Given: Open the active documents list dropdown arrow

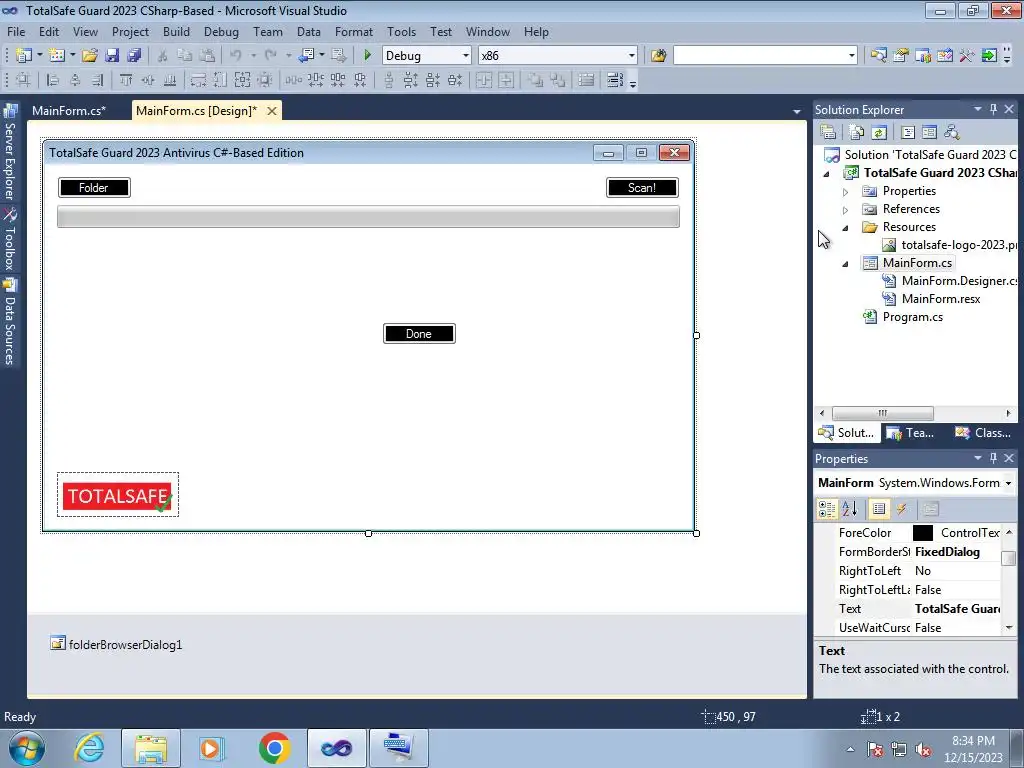Looking at the screenshot, I should (796, 112).
